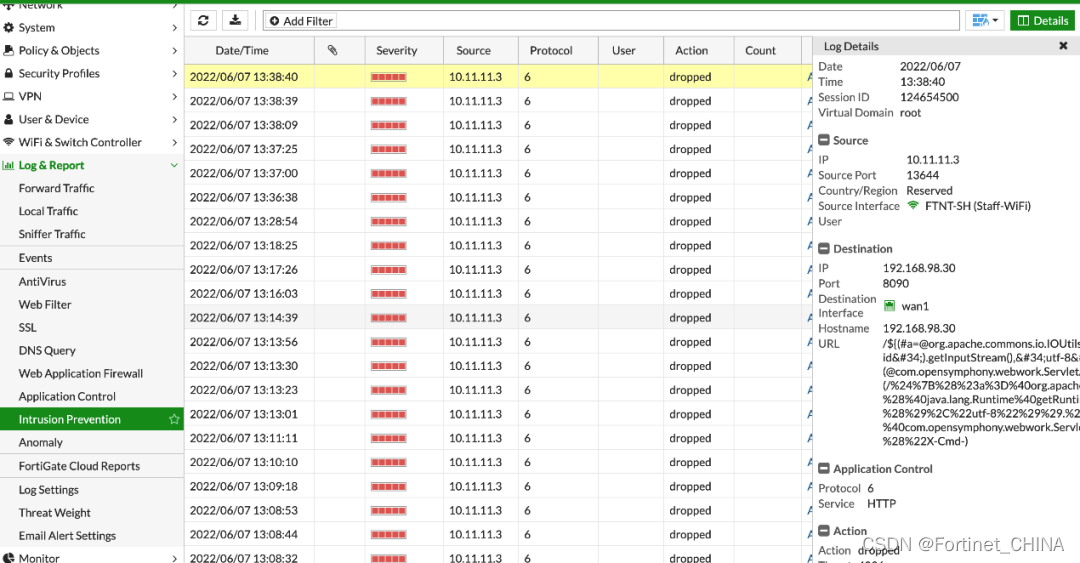
Task: Select log row 2022/06/07 13:11:11
Action: 498,438
